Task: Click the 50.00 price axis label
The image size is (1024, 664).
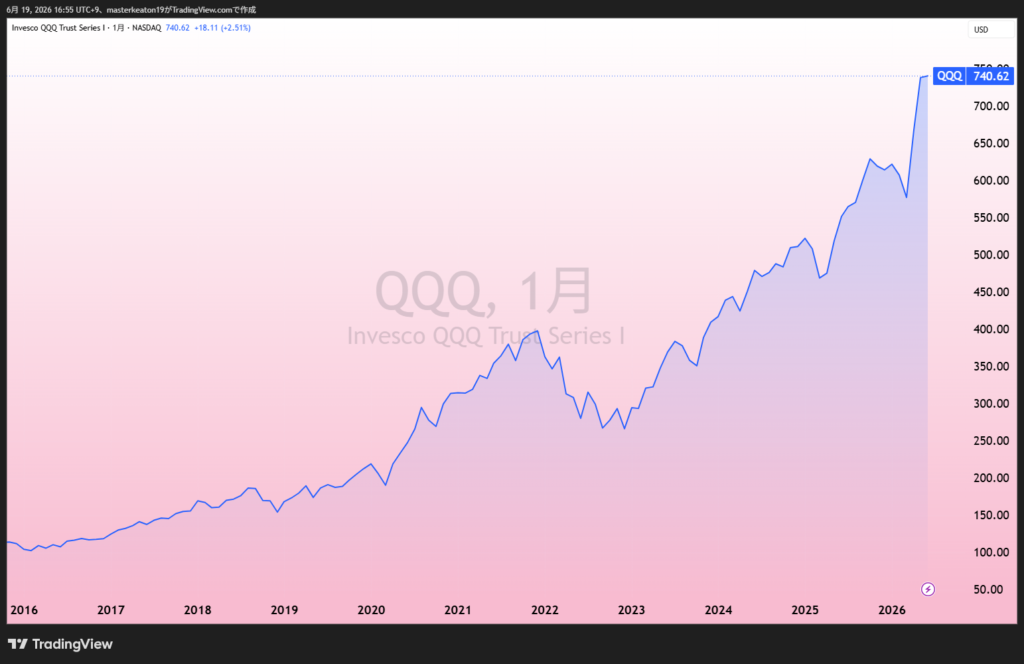Action: tap(988, 590)
